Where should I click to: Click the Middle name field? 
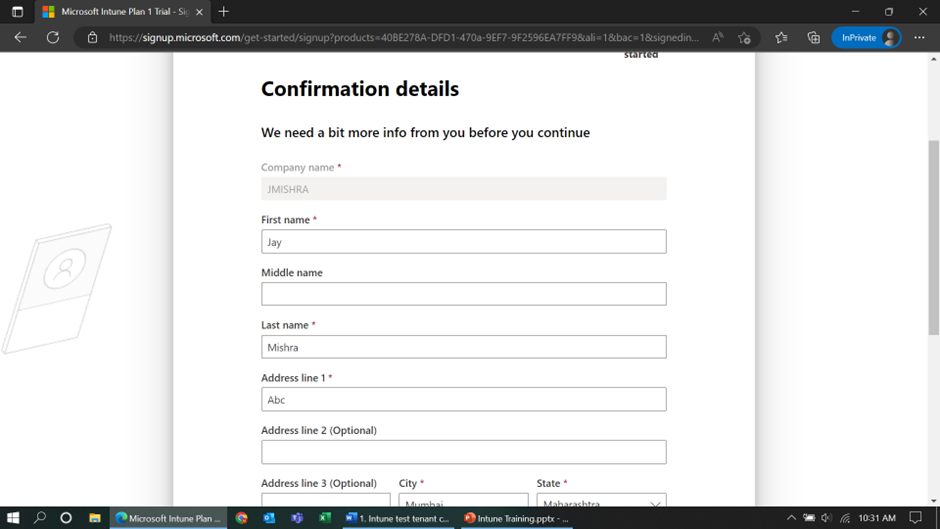coord(463,294)
